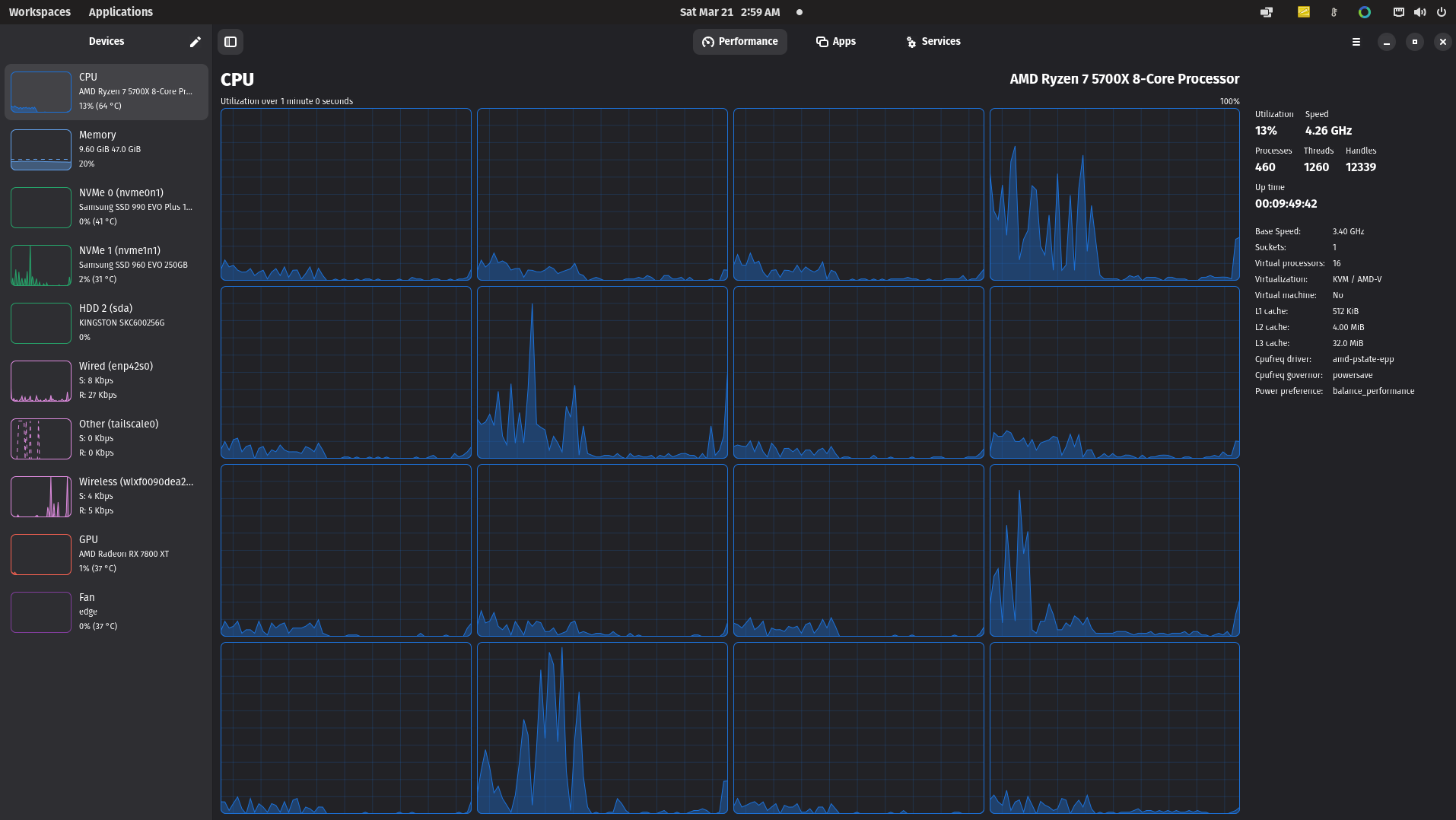The height and width of the screenshot is (820, 1456).
Task: Click the volume speaker icon in system tray
Action: (x=1419, y=12)
